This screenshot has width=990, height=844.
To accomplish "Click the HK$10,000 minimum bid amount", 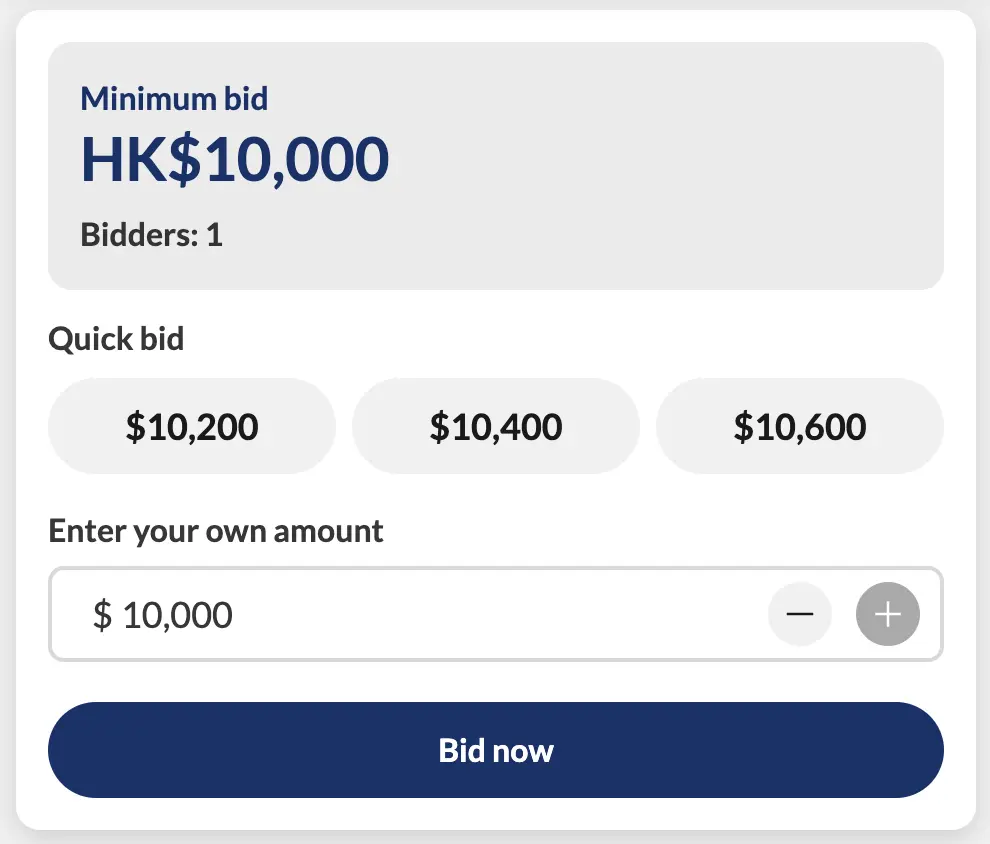I will click(234, 160).
